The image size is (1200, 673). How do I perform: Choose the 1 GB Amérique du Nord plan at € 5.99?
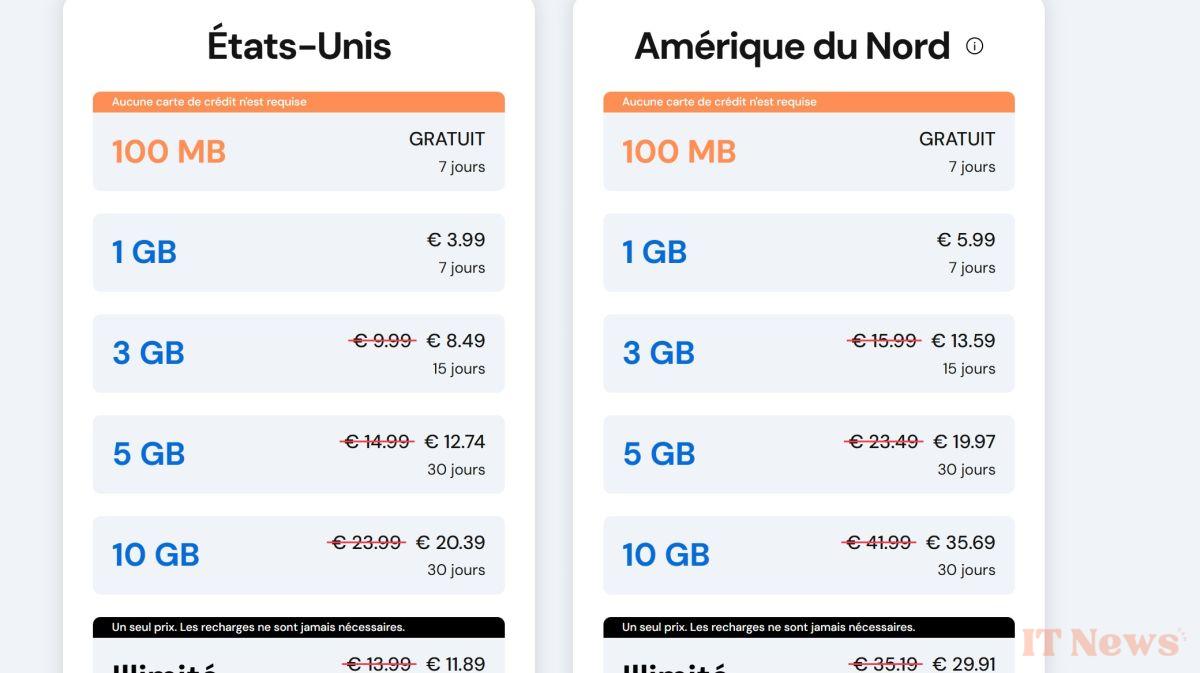pos(809,252)
